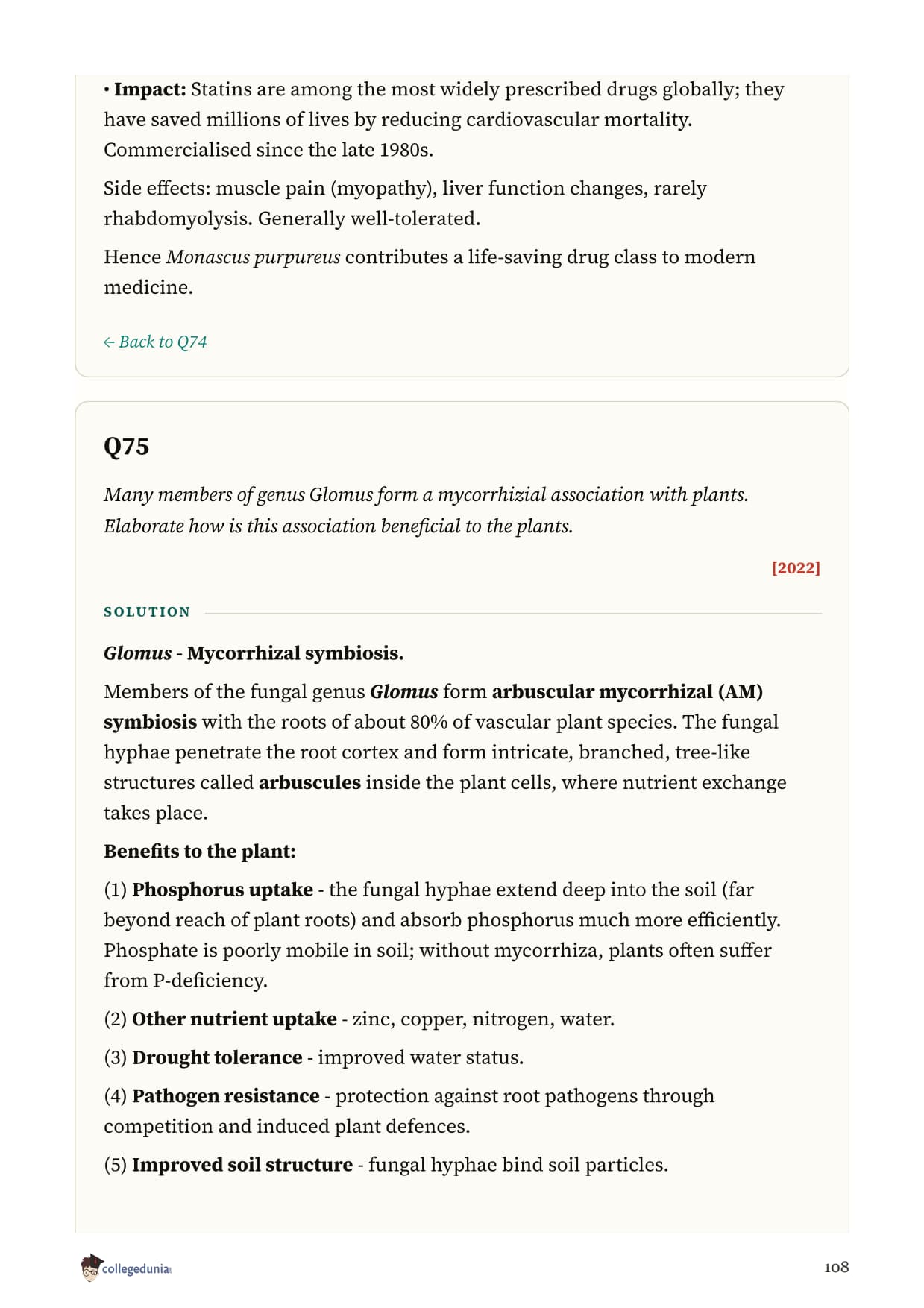924x1308 pixels.
Task: Click the italic Monascus purpureus text
Action: 253,257
